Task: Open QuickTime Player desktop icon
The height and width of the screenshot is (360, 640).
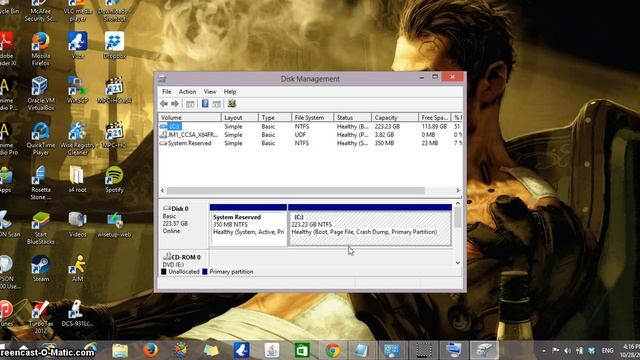Action: click(x=40, y=138)
